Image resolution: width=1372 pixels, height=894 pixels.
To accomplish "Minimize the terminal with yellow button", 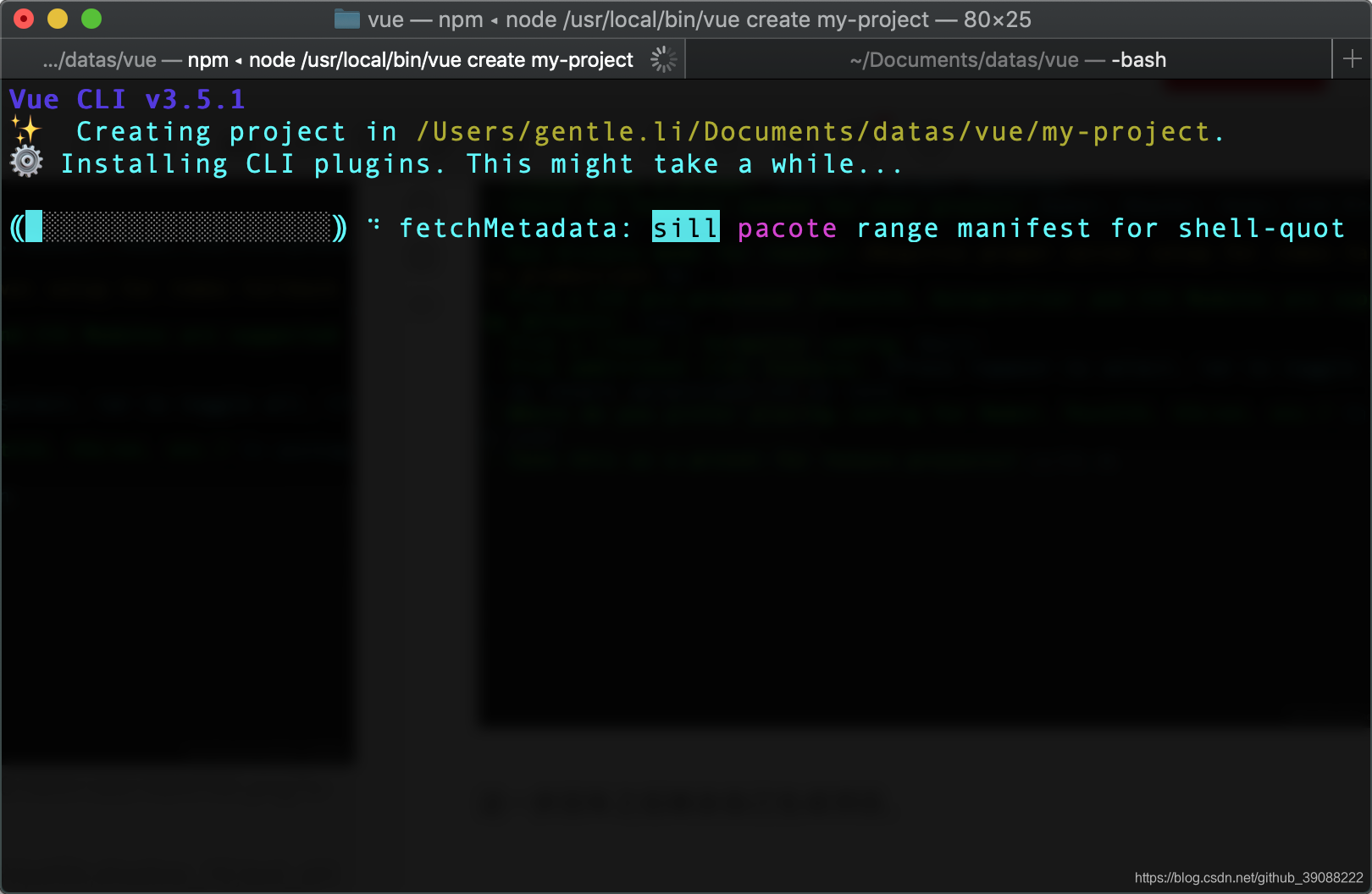I will (x=58, y=19).
